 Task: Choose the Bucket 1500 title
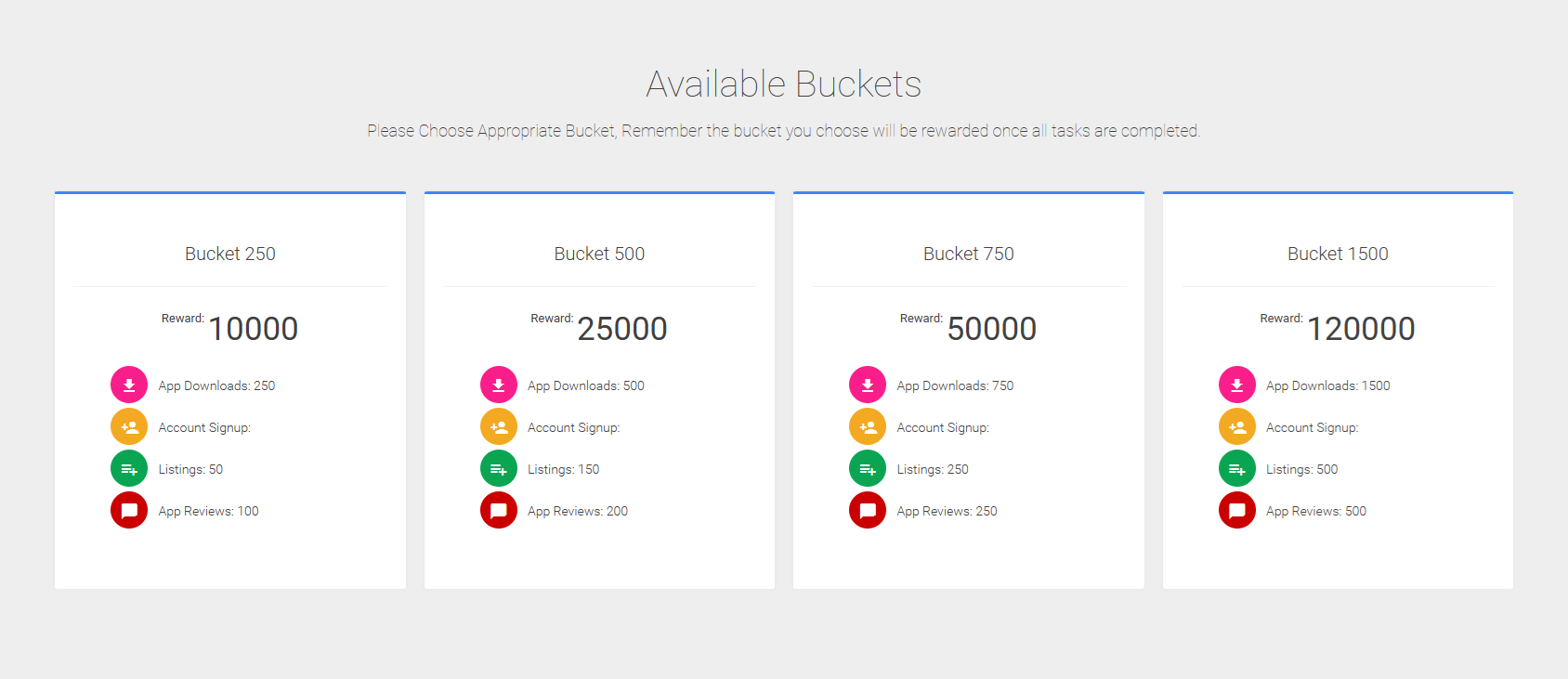[x=1338, y=254]
